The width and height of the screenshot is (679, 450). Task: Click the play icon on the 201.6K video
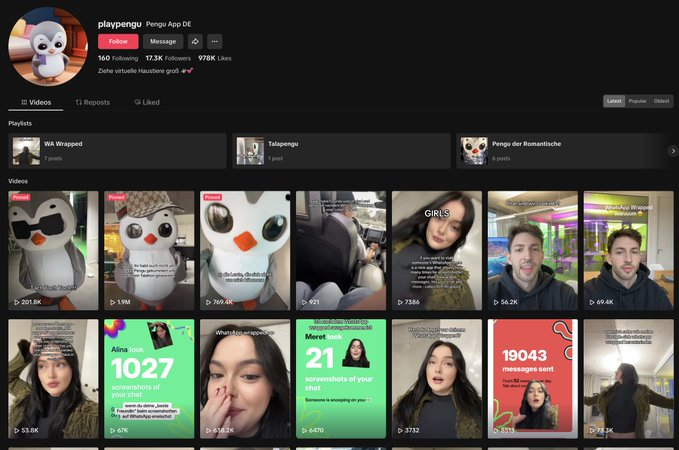16,302
